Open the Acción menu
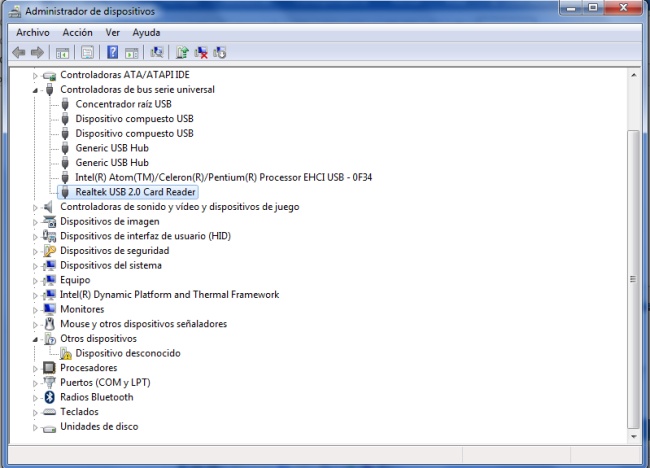The width and height of the screenshot is (650, 468). pyautogui.click(x=78, y=32)
